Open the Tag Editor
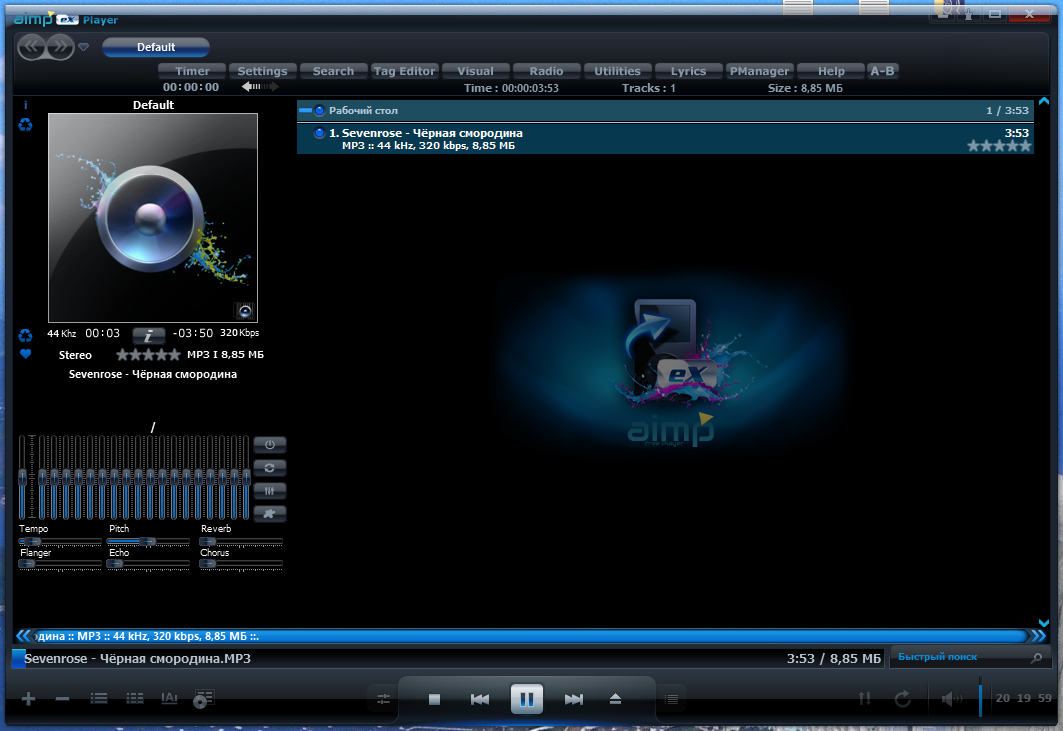Screen dimensions: 1063x731 pyautogui.click(x=404, y=70)
